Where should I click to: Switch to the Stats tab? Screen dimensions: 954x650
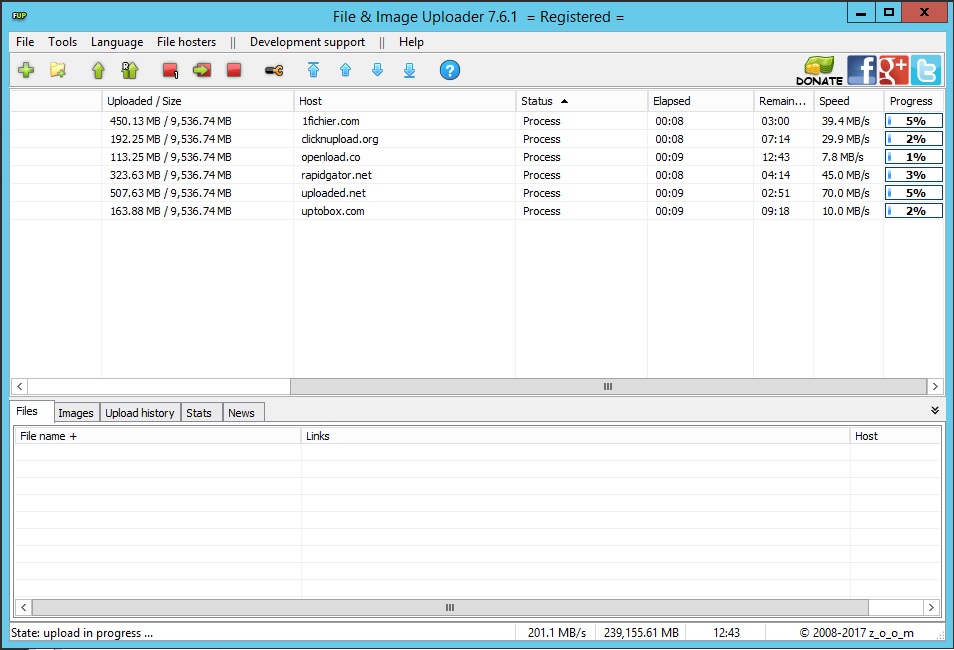point(199,413)
